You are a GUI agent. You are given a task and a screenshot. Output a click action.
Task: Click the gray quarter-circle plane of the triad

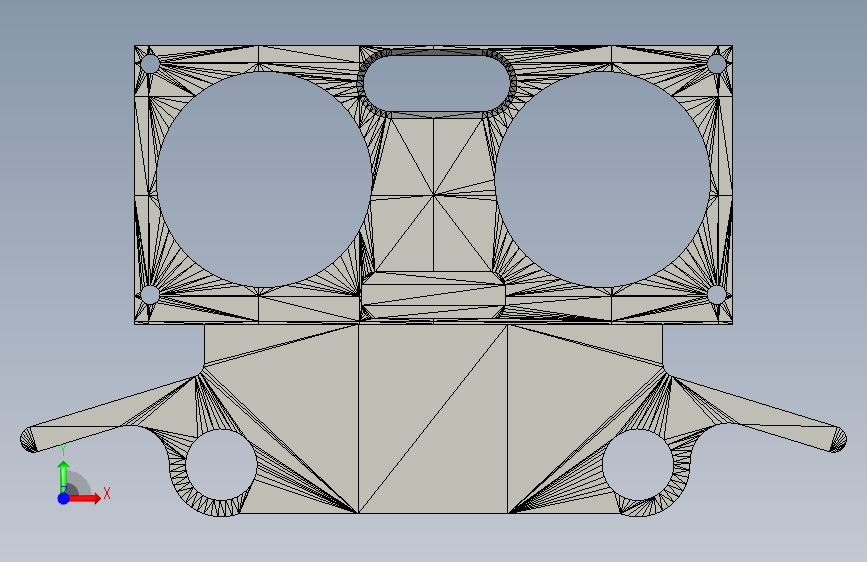(x=78, y=484)
